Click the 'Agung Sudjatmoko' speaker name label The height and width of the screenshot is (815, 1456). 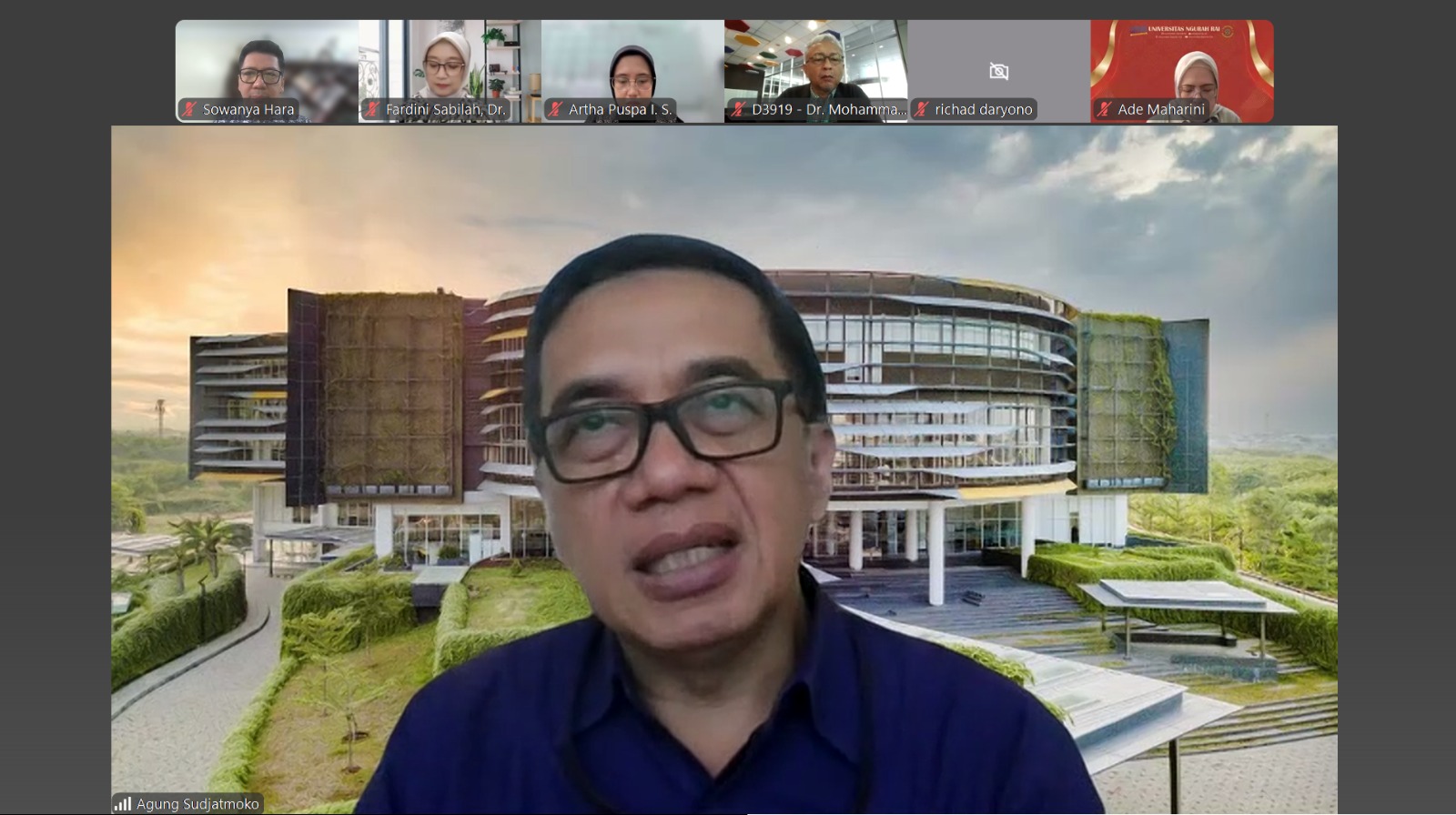tap(197, 804)
